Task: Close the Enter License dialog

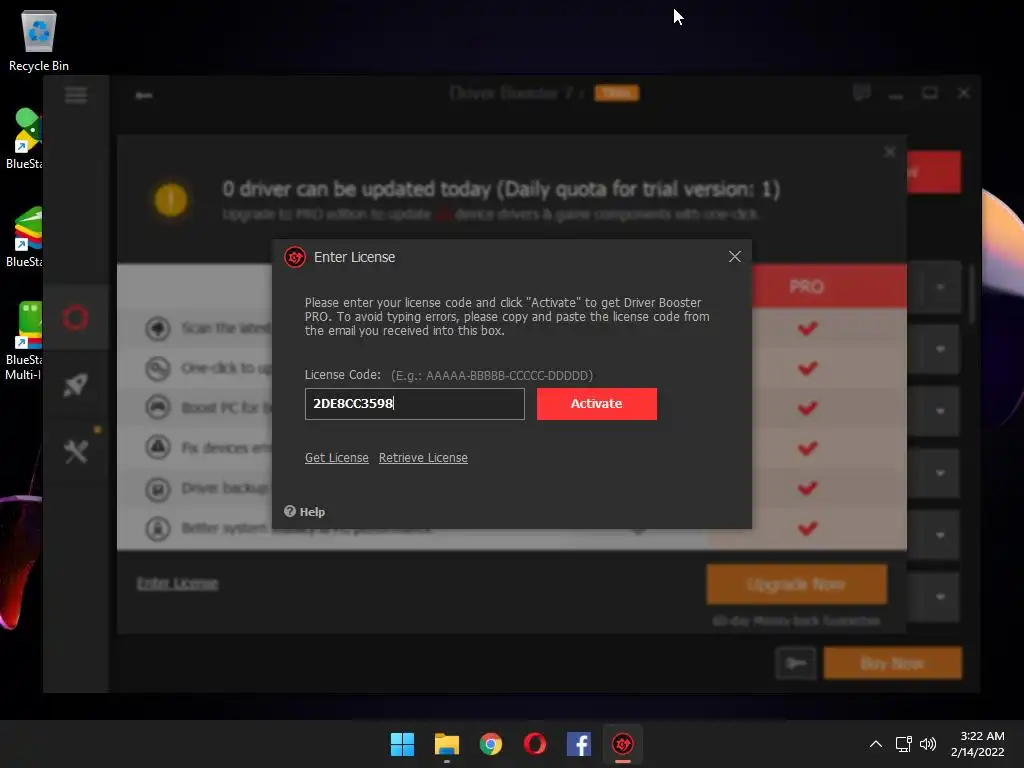Action: point(734,257)
